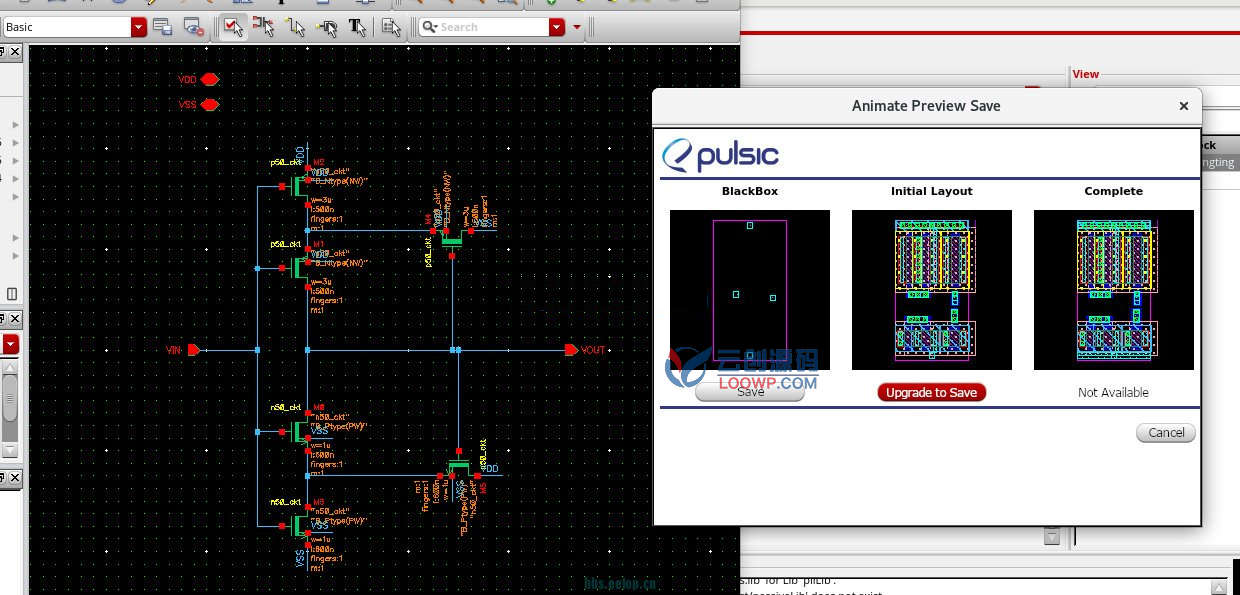Click the list-with-cursor toolbar icon

point(392,27)
